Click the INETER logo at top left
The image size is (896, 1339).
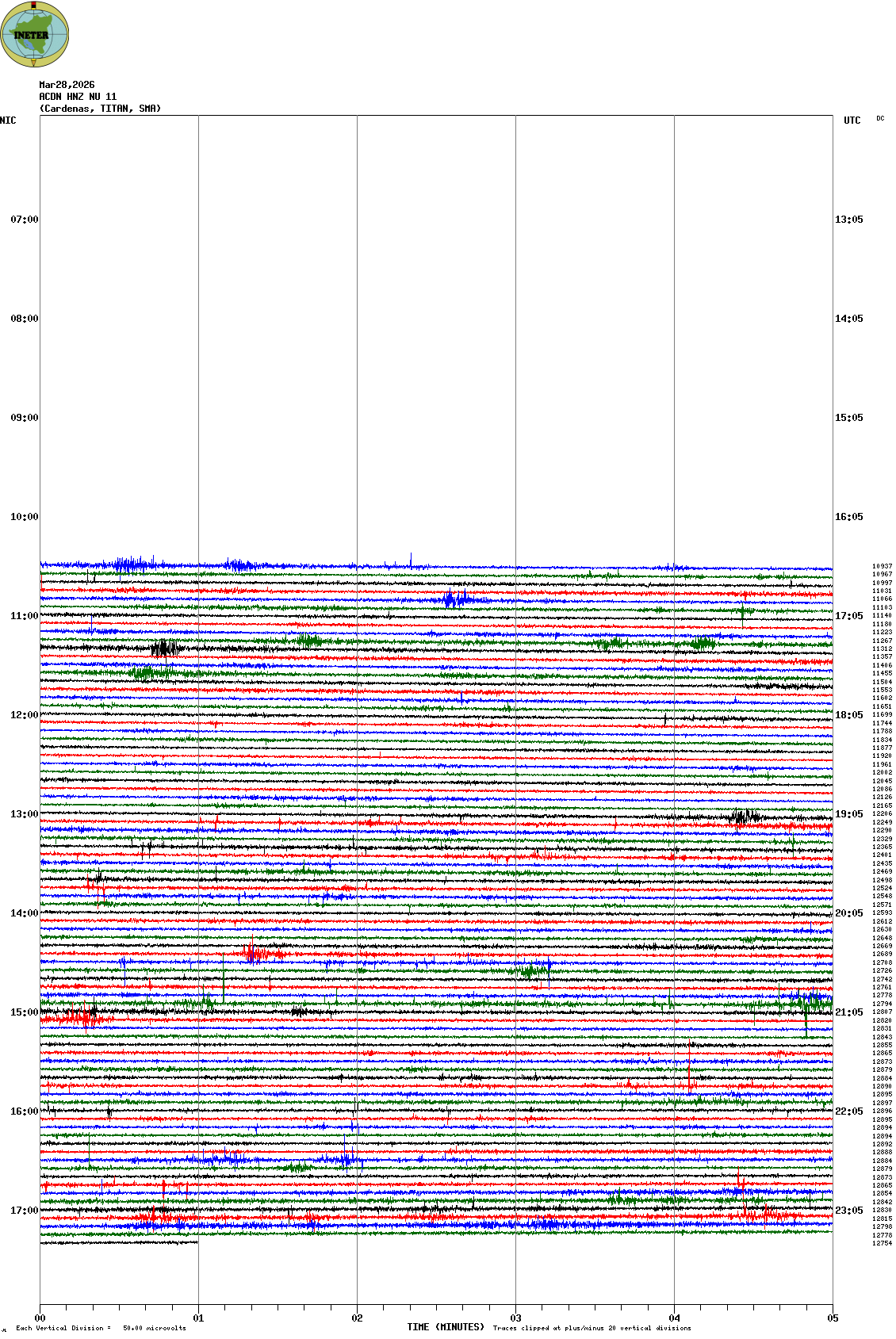point(35,34)
